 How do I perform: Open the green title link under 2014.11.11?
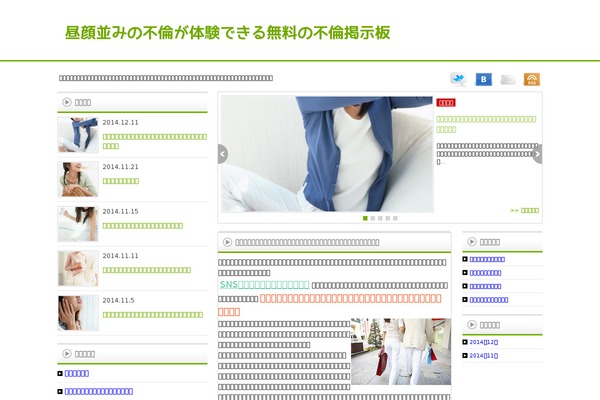pos(147,270)
